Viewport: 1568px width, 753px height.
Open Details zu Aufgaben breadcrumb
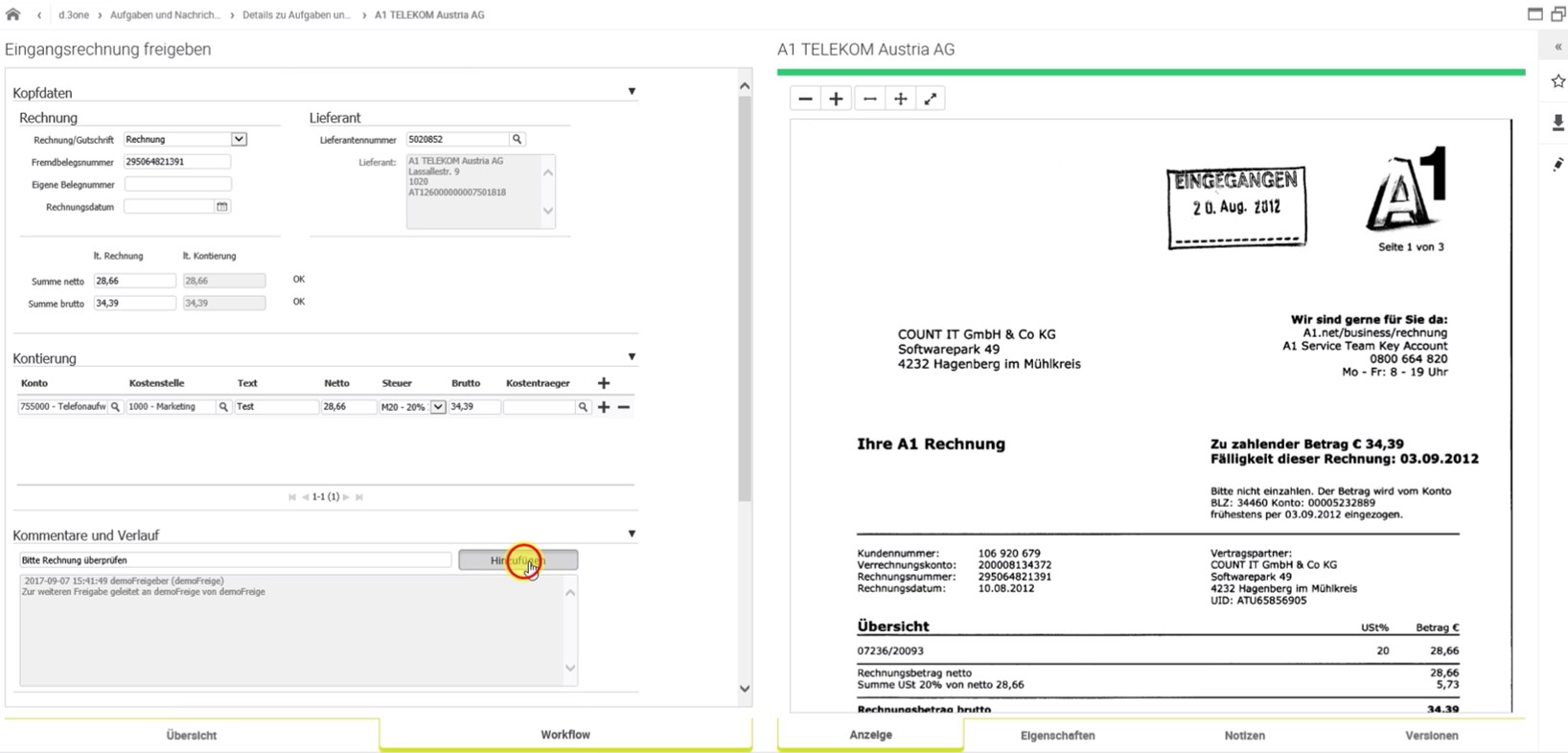tap(296, 15)
